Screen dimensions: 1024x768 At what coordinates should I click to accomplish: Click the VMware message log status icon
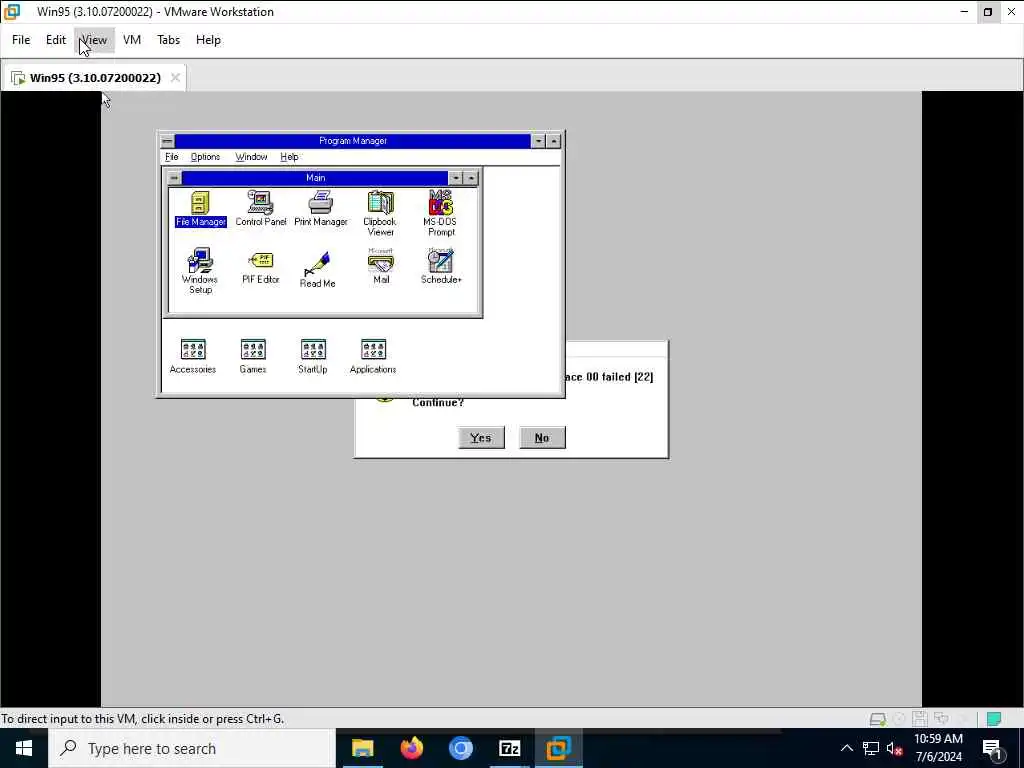[994, 719]
